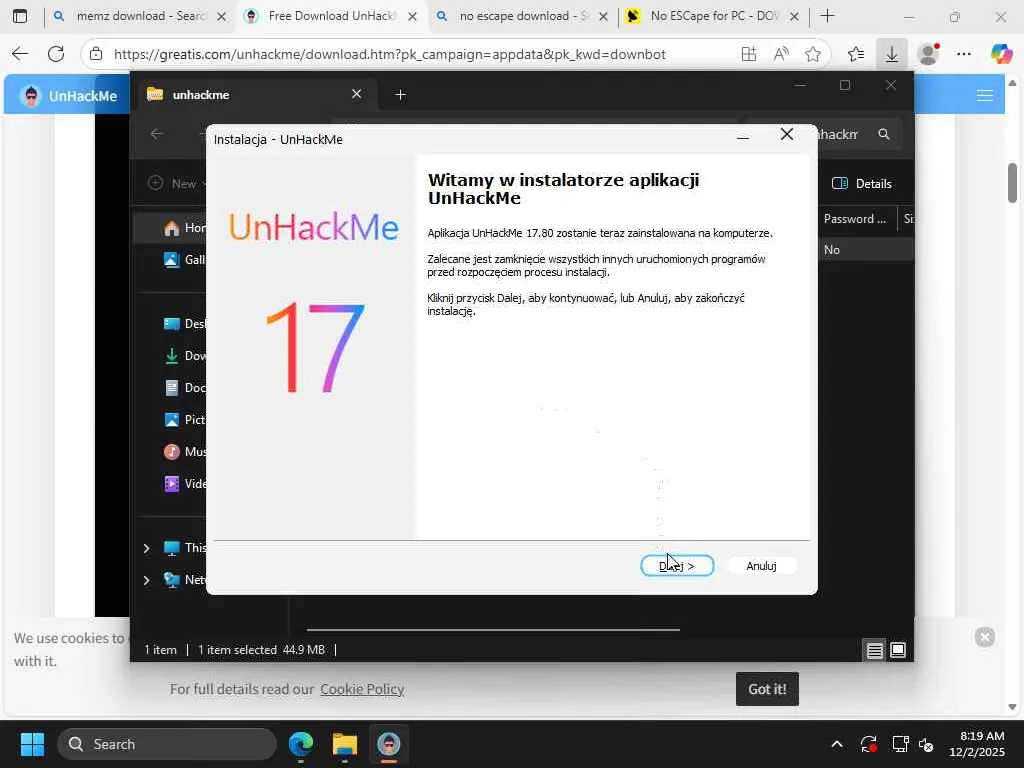Close the UnHackMe installer dialog

(x=787, y=135)
